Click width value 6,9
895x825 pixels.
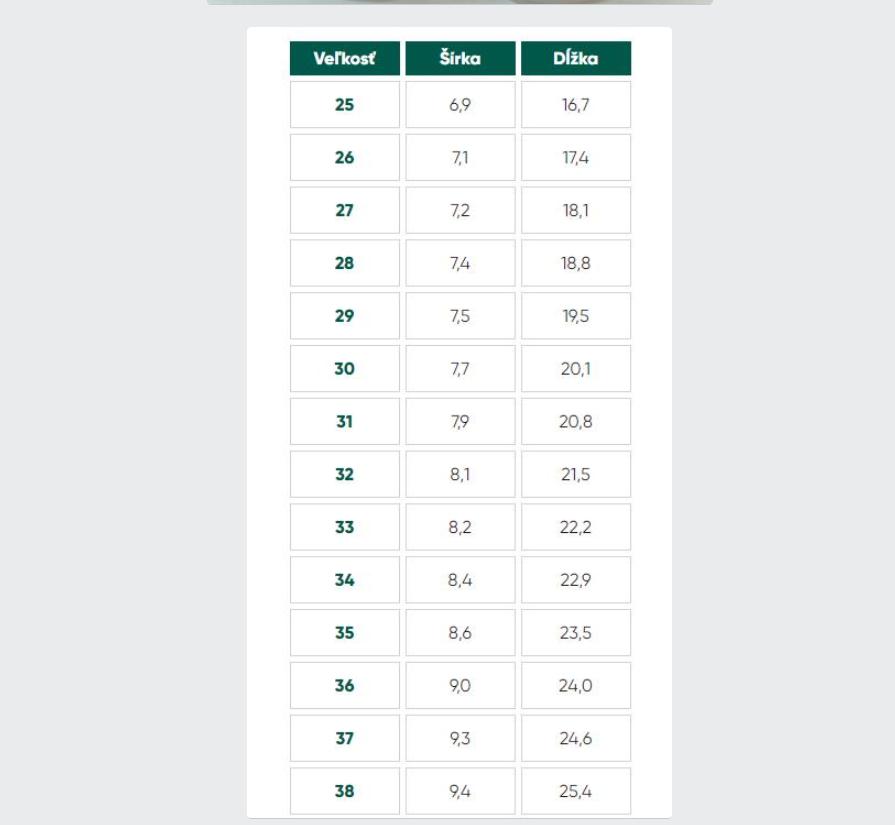click(x=460, y=105)
